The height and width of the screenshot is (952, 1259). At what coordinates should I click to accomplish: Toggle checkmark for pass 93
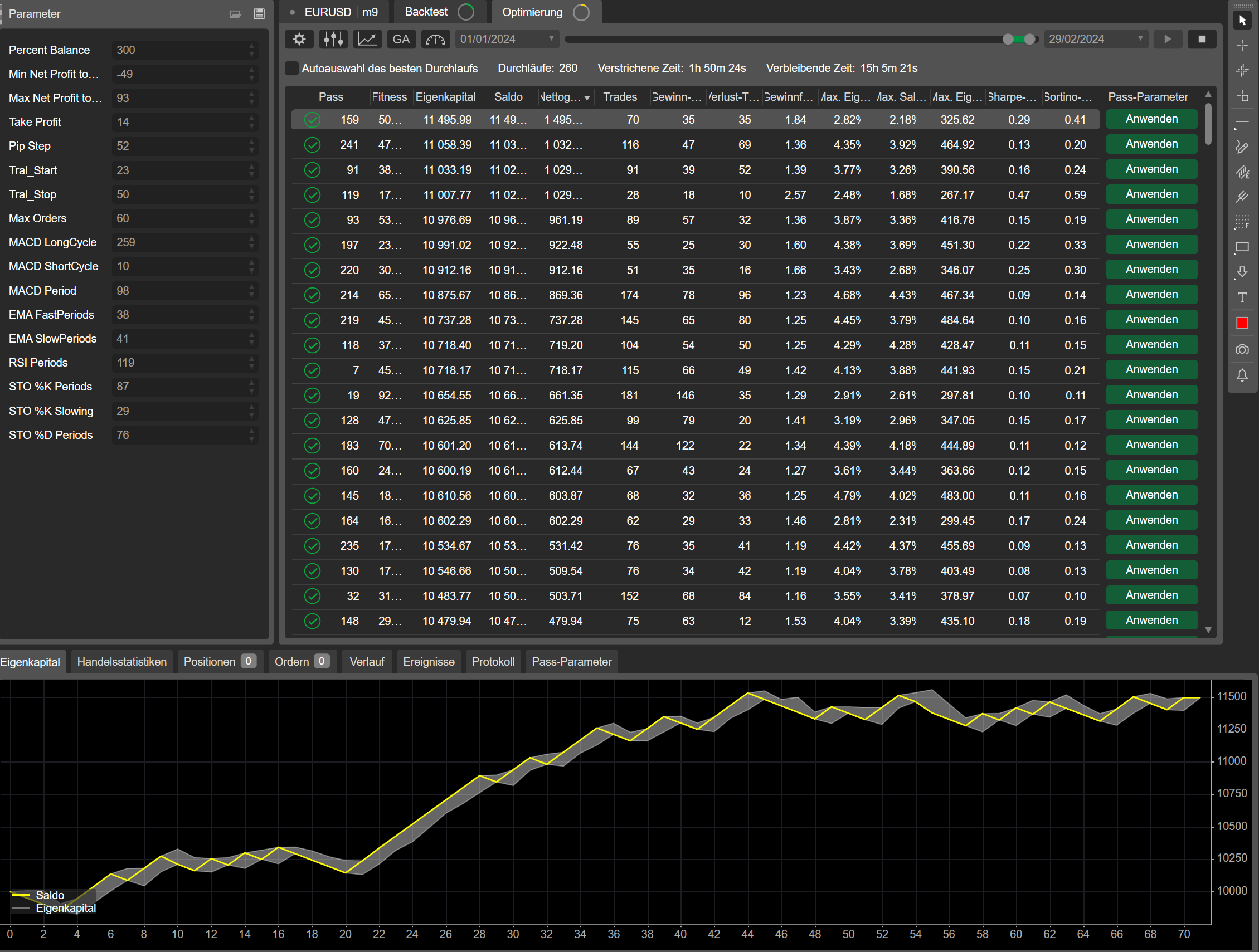coord(313,219)
